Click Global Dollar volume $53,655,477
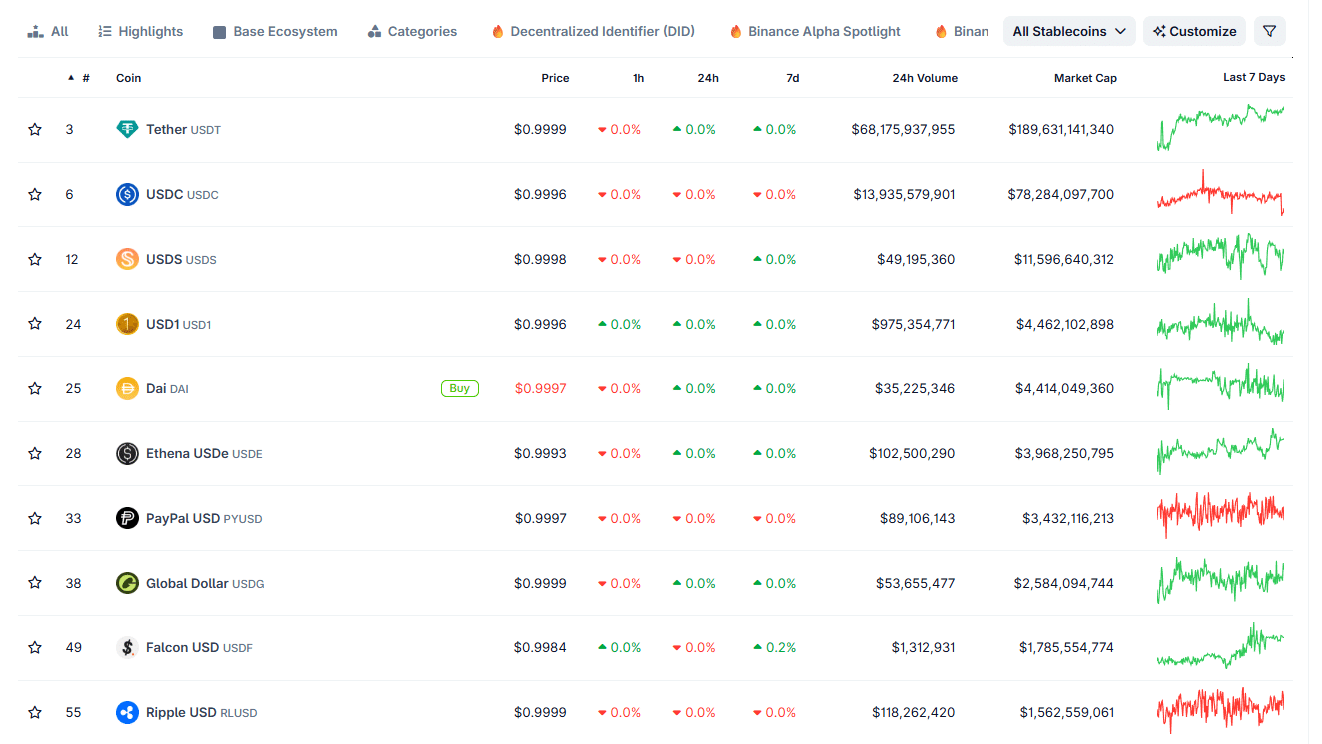 point(915,583)
